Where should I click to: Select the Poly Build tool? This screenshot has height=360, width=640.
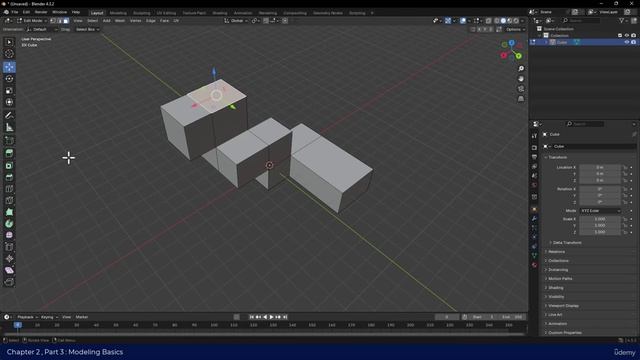9,212
